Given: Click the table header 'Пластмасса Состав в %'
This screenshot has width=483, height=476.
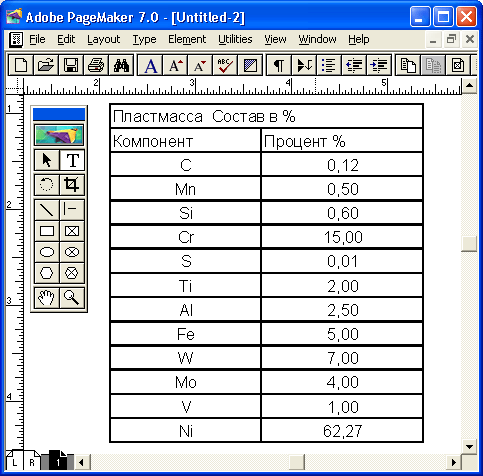Looking at the screenshot, I should click(266, 116).
